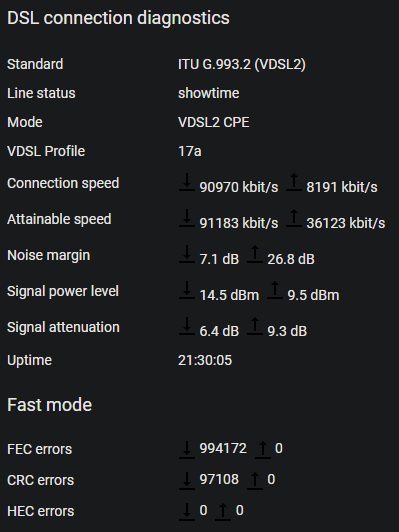The width and height of the screenshot is (399, 532).
Task: Click the download arrow next to 91183 kbit/s
Action: click(187, 218)
